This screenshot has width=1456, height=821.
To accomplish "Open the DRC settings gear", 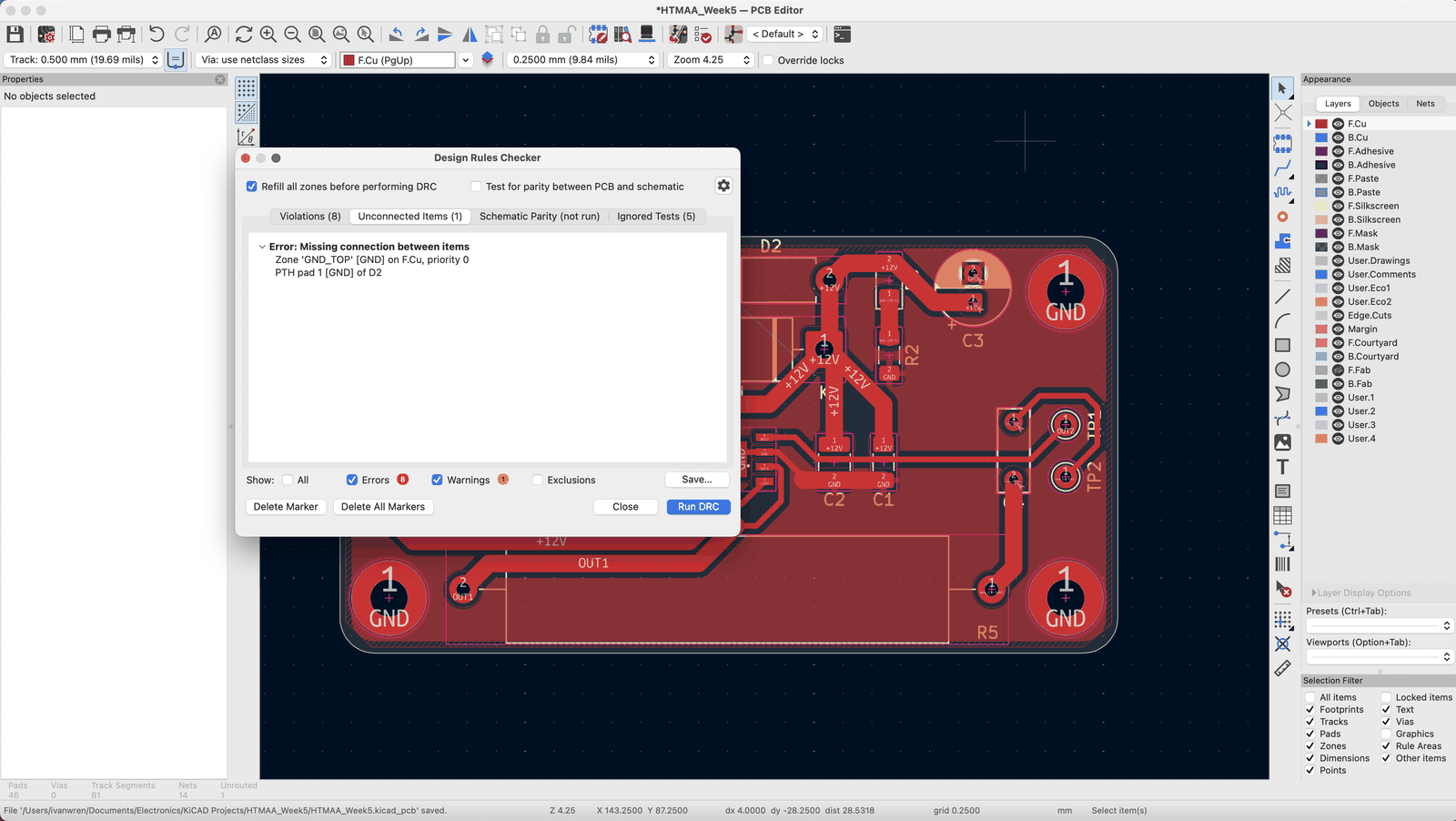I will [x=723, y=186].
